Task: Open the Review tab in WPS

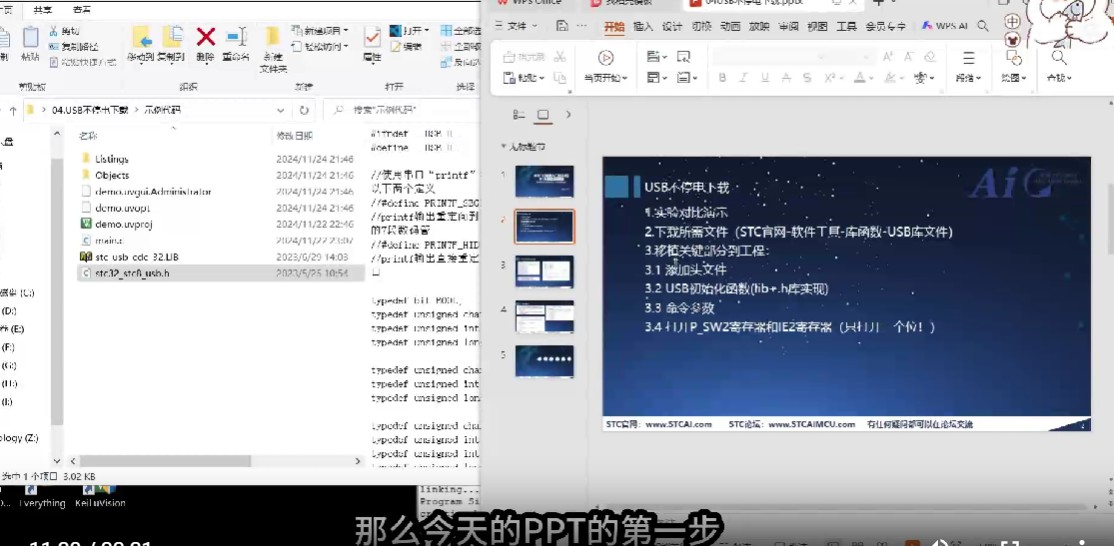Action: [x=788, y=26]
